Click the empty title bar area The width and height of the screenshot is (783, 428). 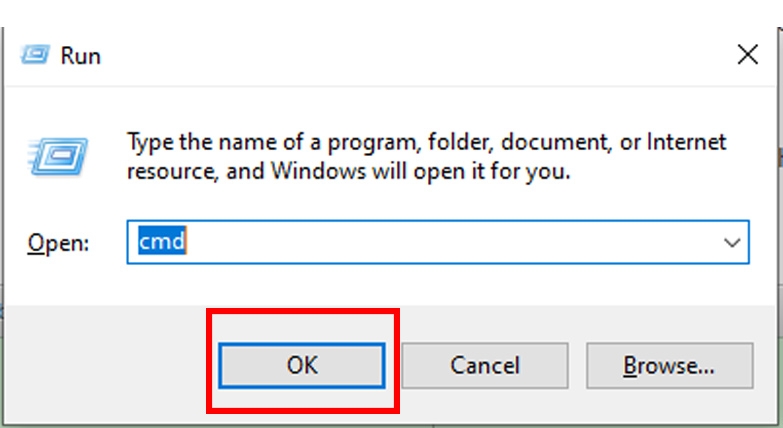pyautogui.click(x=400, y=55)
